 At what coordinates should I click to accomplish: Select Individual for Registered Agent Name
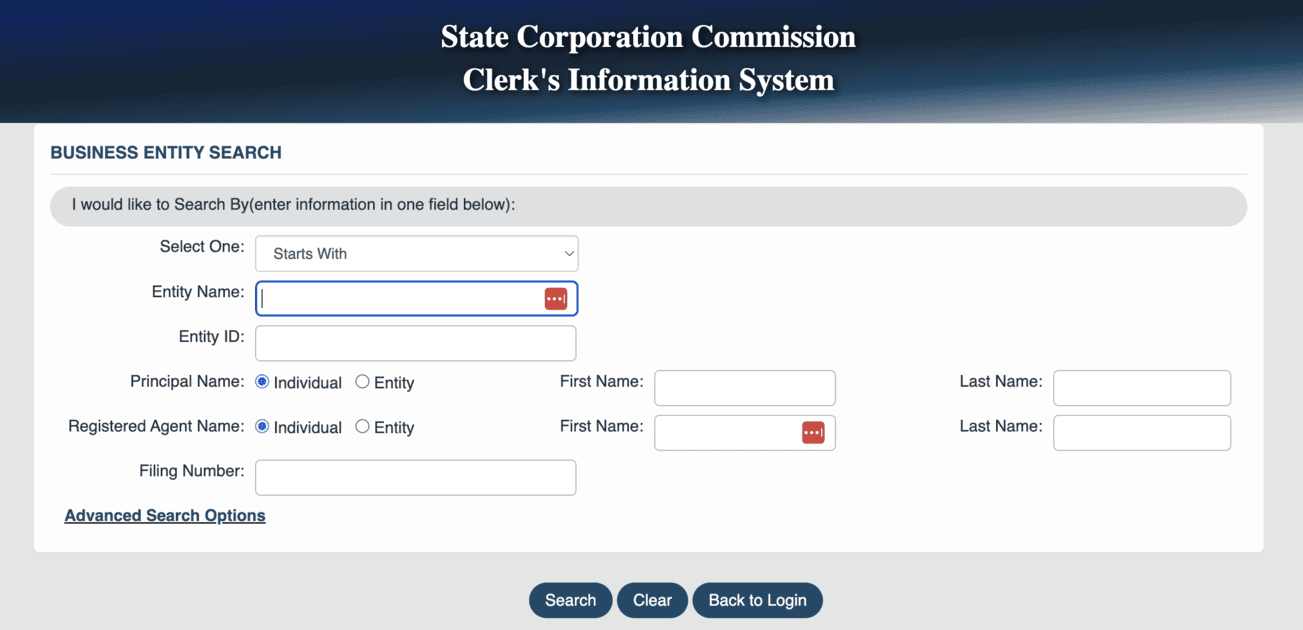(261, 427)
